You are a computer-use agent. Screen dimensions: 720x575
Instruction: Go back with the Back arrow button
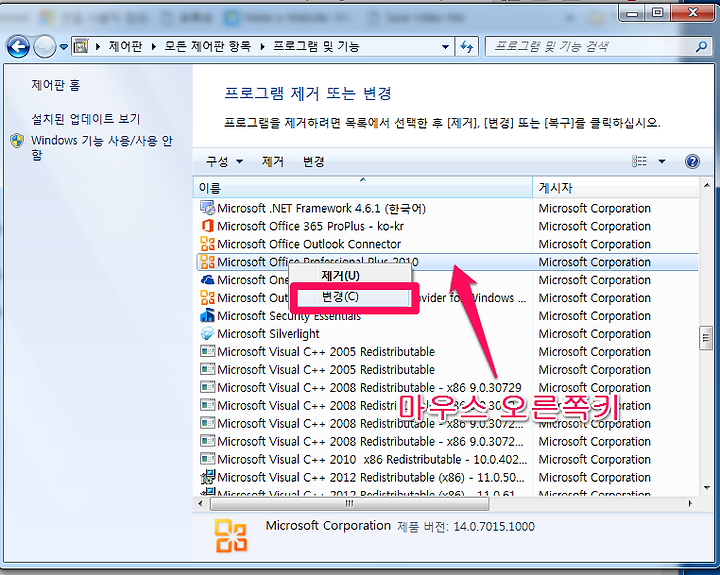pyautogui.click(x=18, y=46)
